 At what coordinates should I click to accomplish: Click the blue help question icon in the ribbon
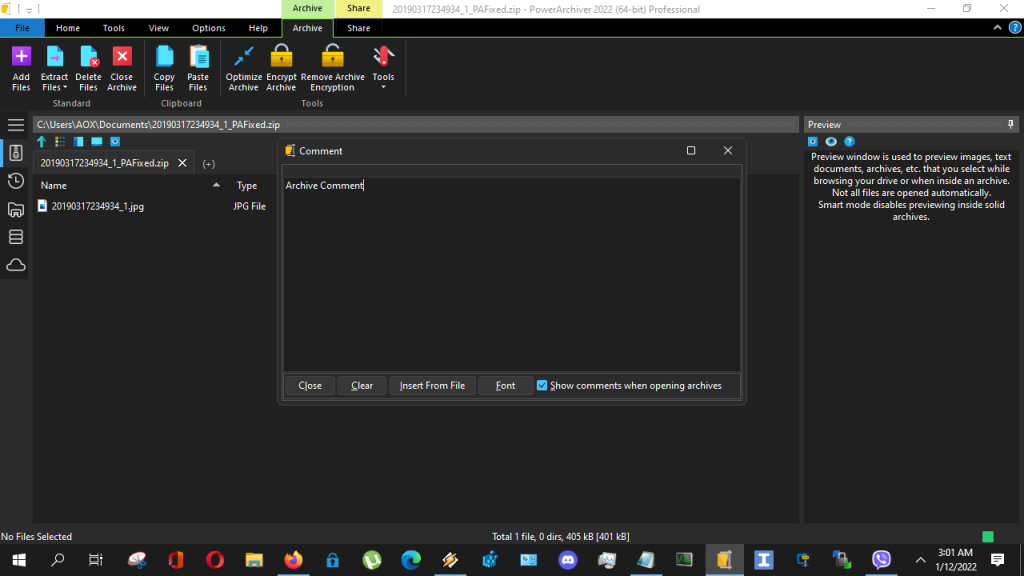[1015, 28]
